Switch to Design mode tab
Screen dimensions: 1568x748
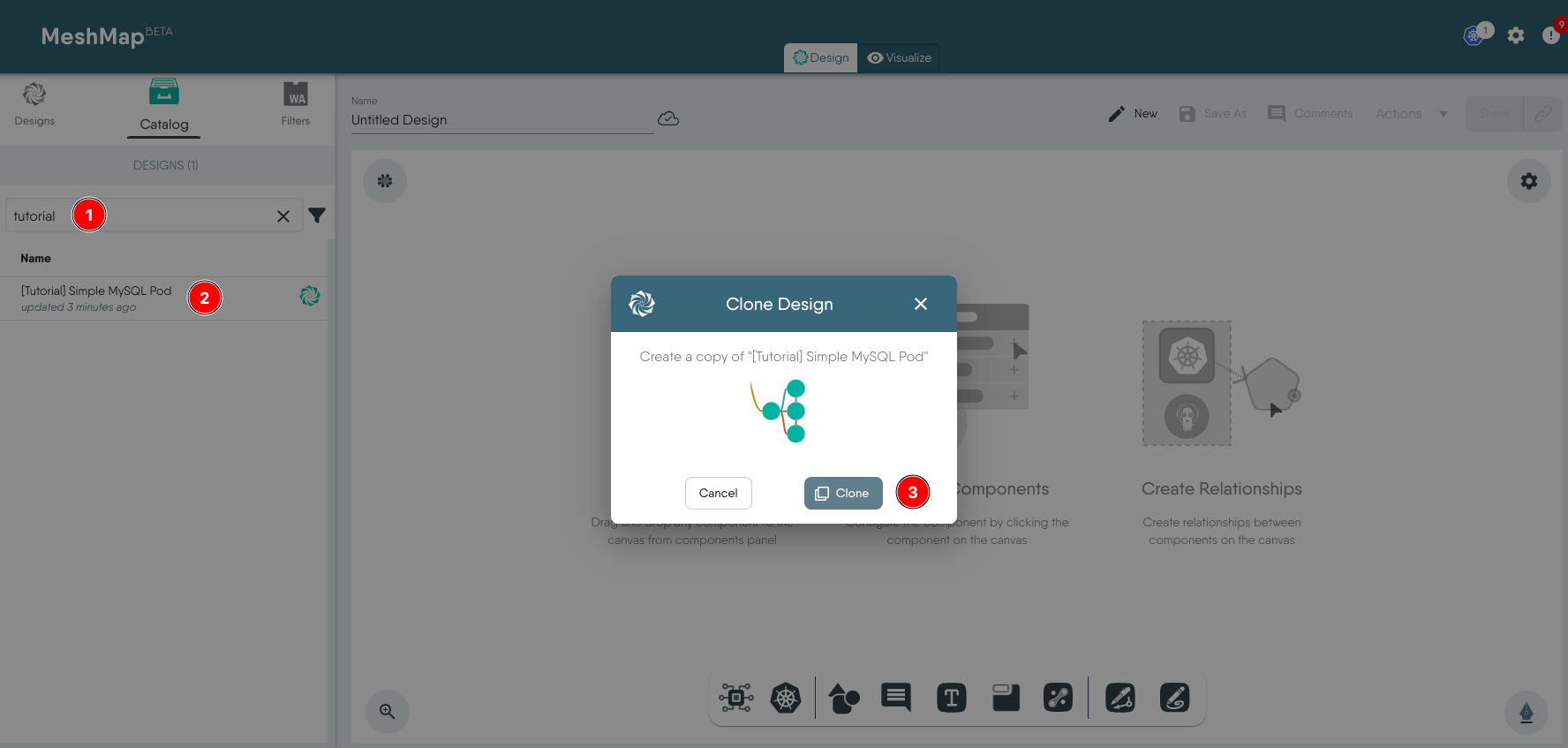(820, 57)
